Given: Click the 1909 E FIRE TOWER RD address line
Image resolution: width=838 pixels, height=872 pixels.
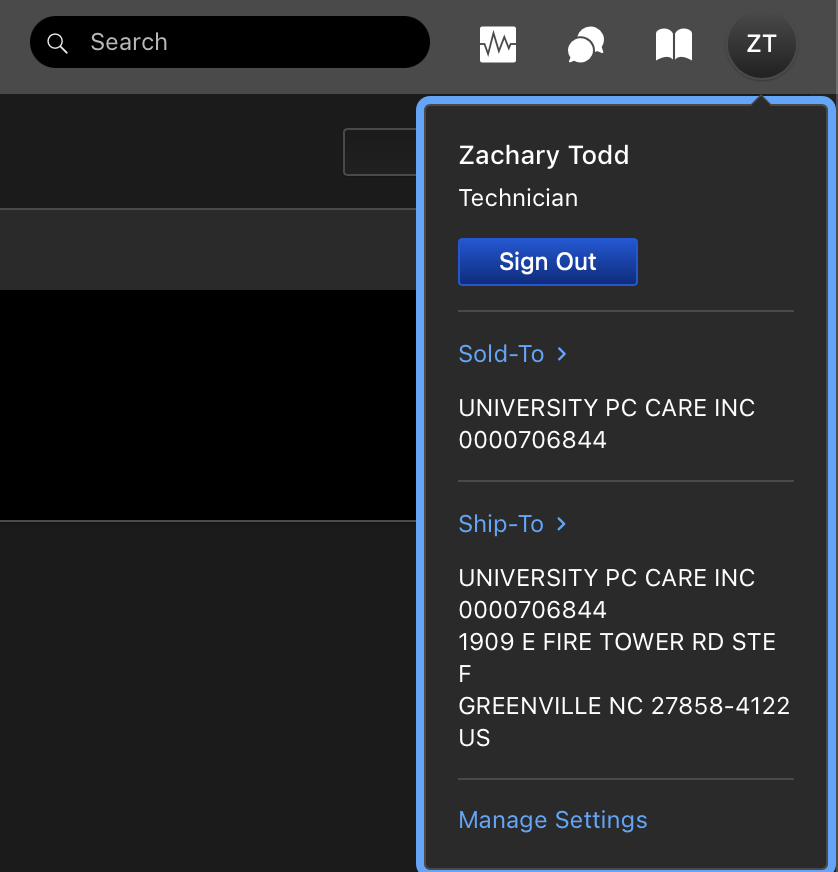Looking at the screenshot, I should [617, 642].
